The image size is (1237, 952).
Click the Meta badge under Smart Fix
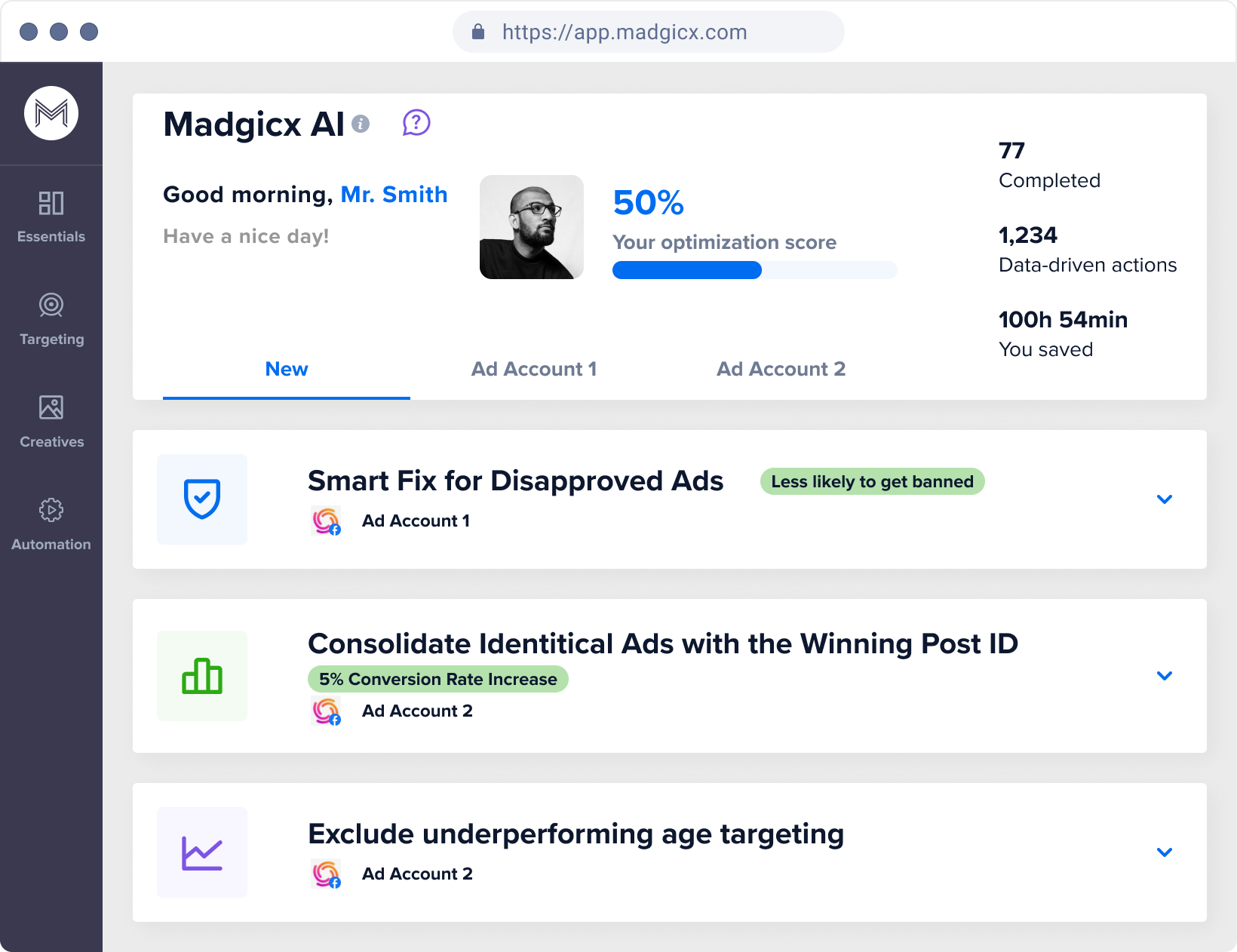click(326, 521)
